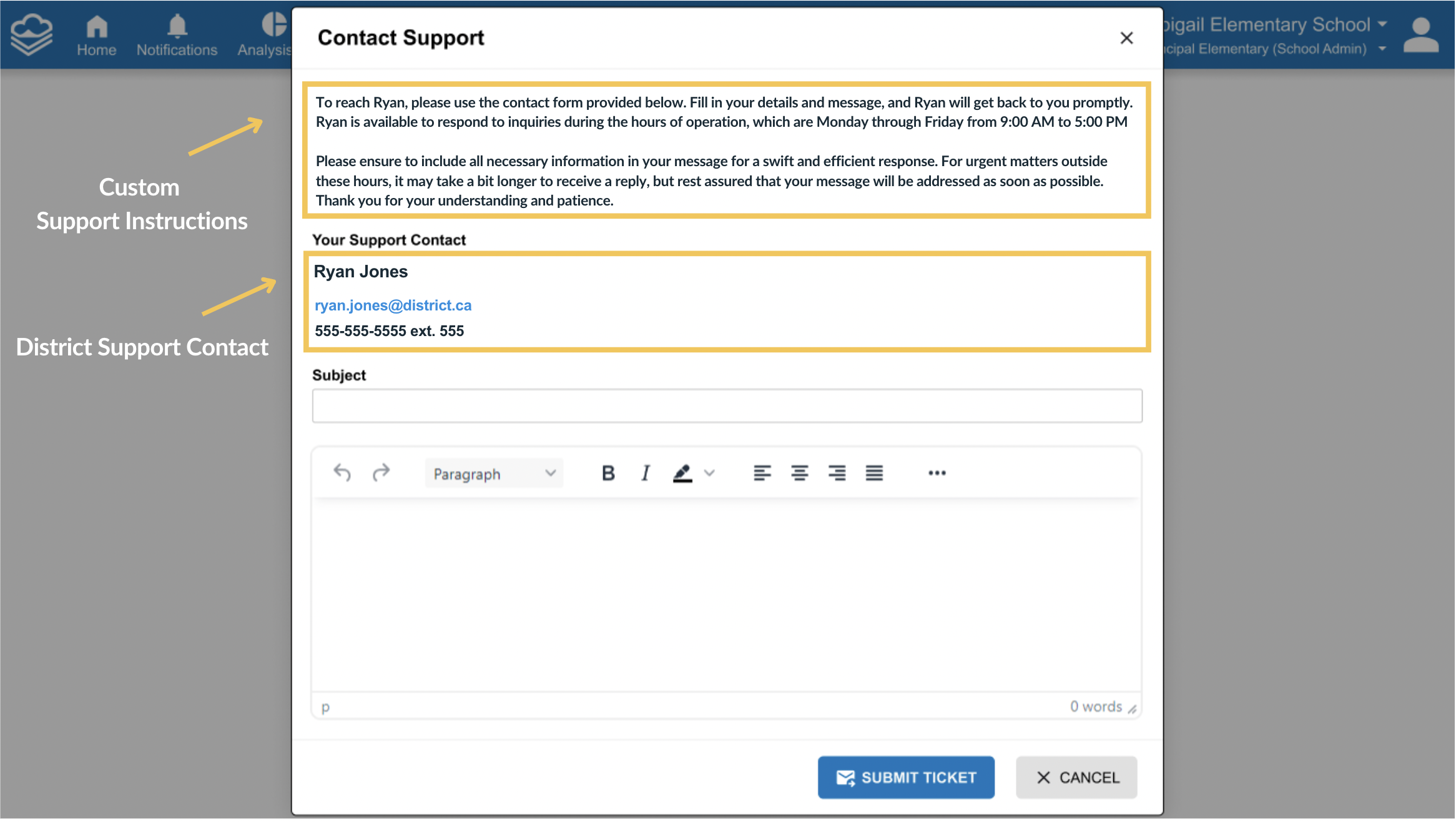Close the Contact Support dialog
The height and width of the screenshot is (822, 1456).
pyautogui.click(x=1126, y=38)
